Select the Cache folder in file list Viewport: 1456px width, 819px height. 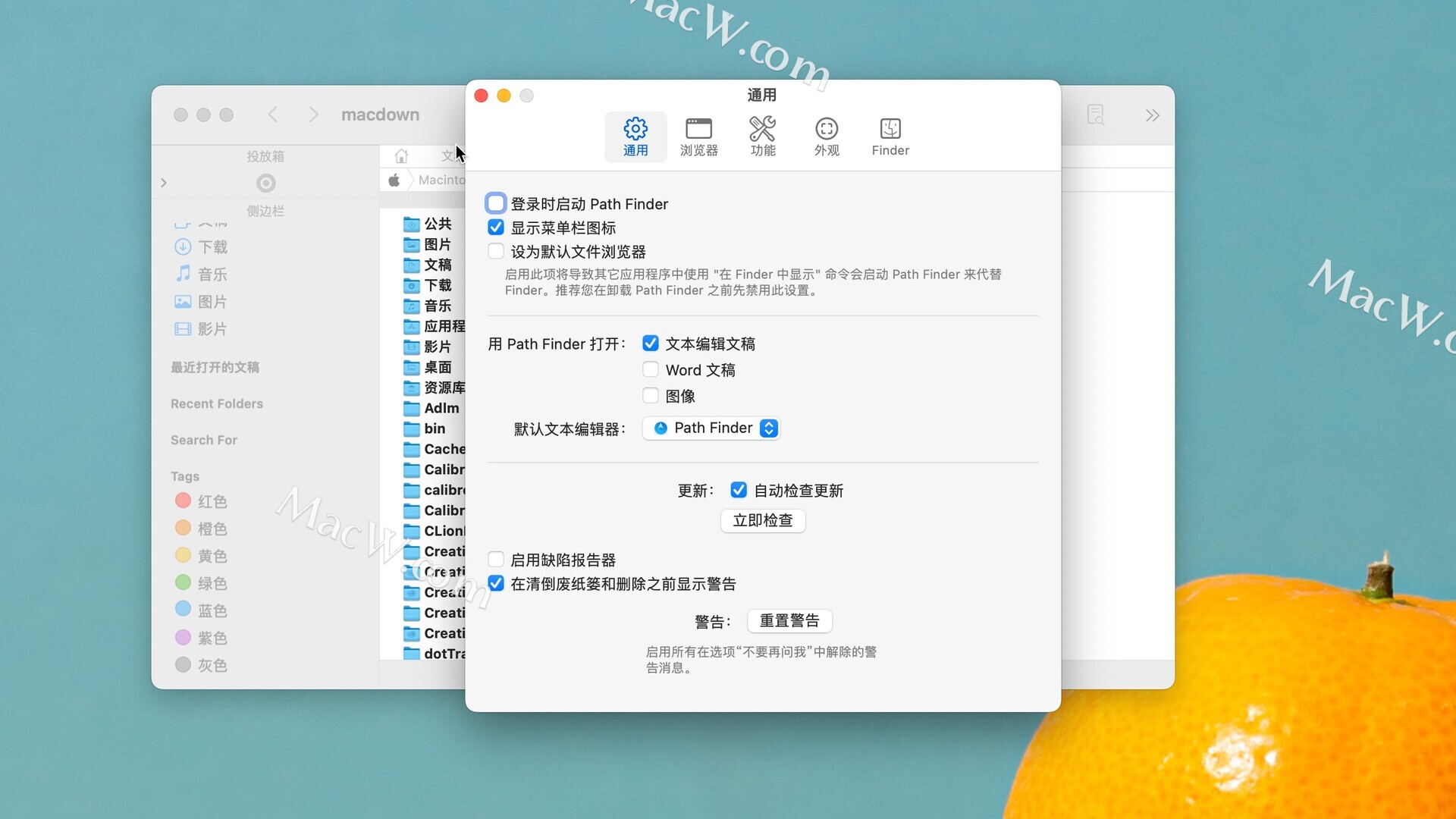click(434, 449)
